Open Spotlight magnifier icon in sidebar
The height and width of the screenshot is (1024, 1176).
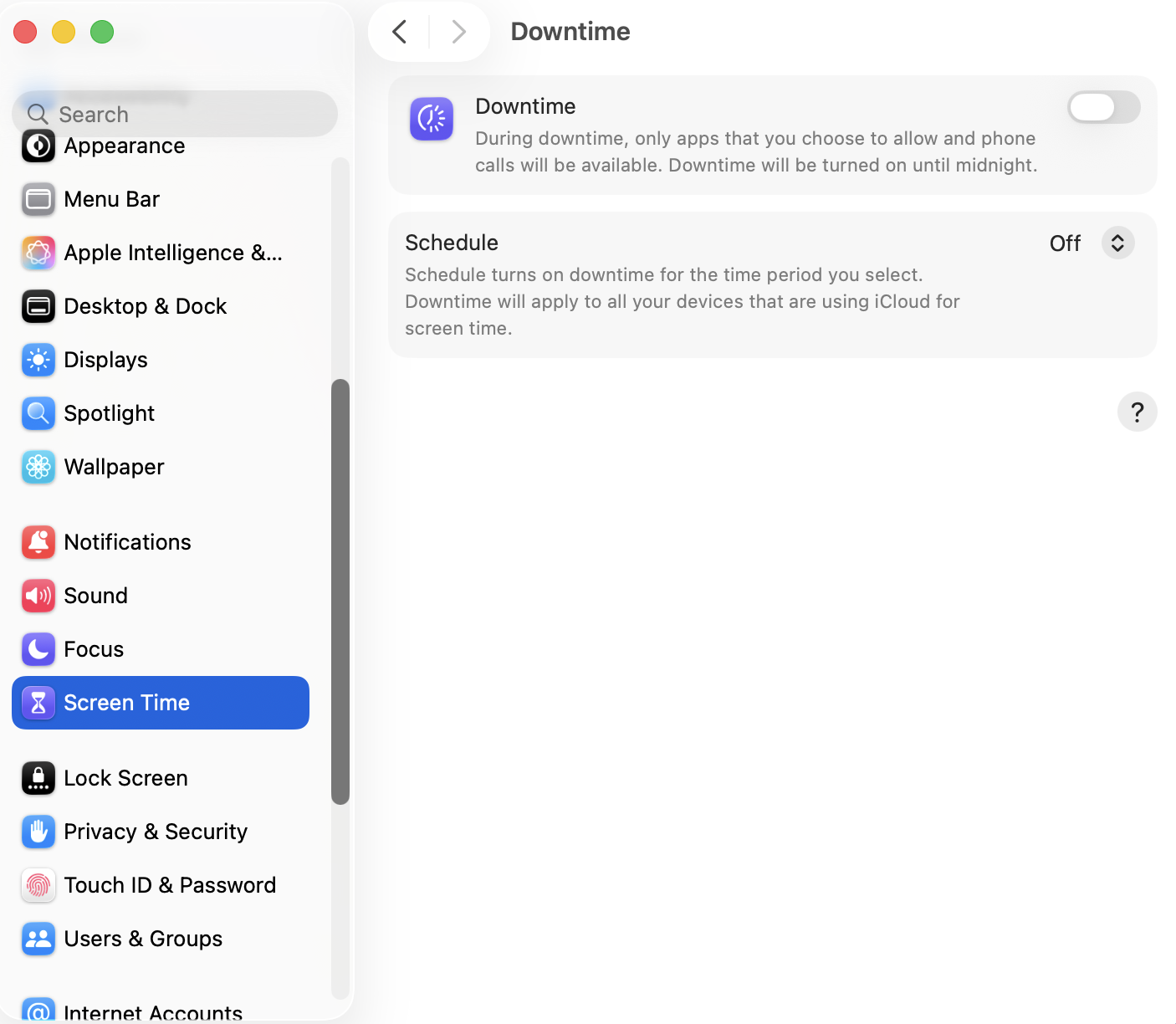tap(38, 413)
